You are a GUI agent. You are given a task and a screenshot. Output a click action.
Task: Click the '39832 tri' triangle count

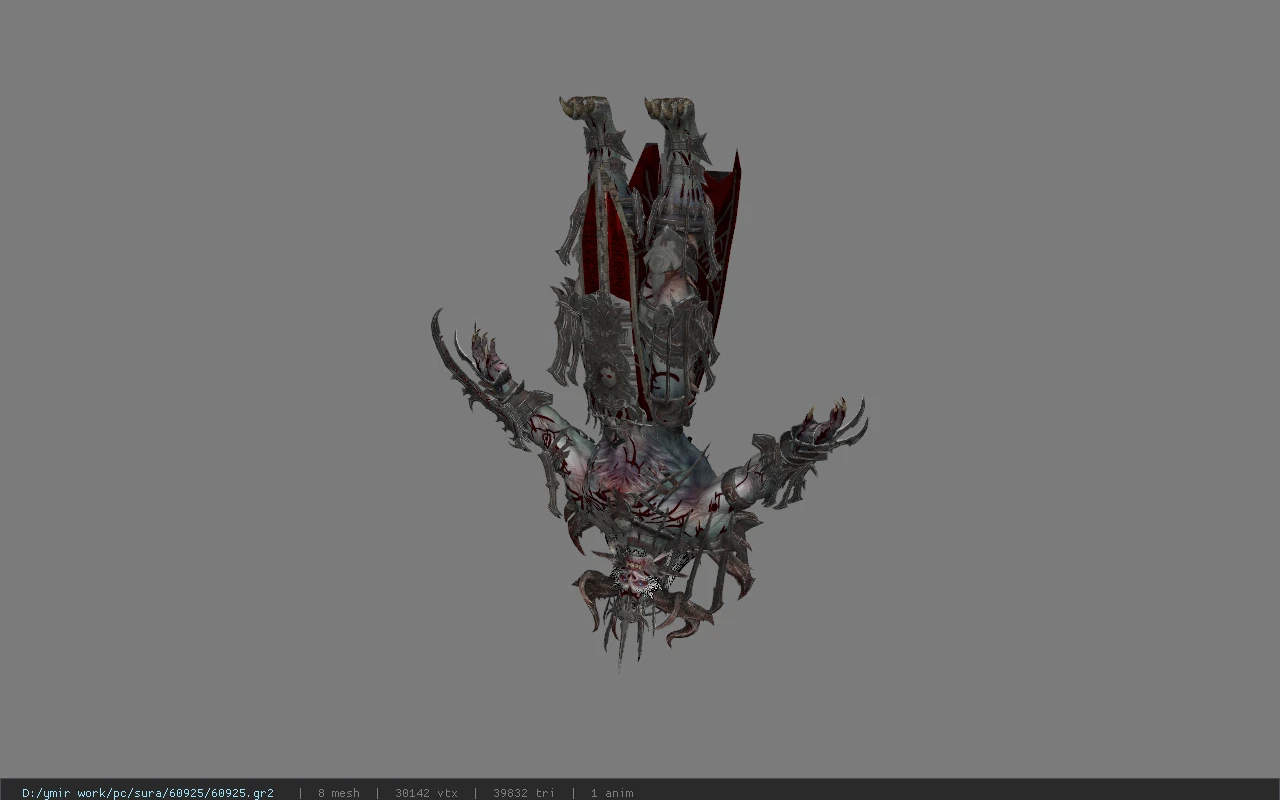(524, 793)
